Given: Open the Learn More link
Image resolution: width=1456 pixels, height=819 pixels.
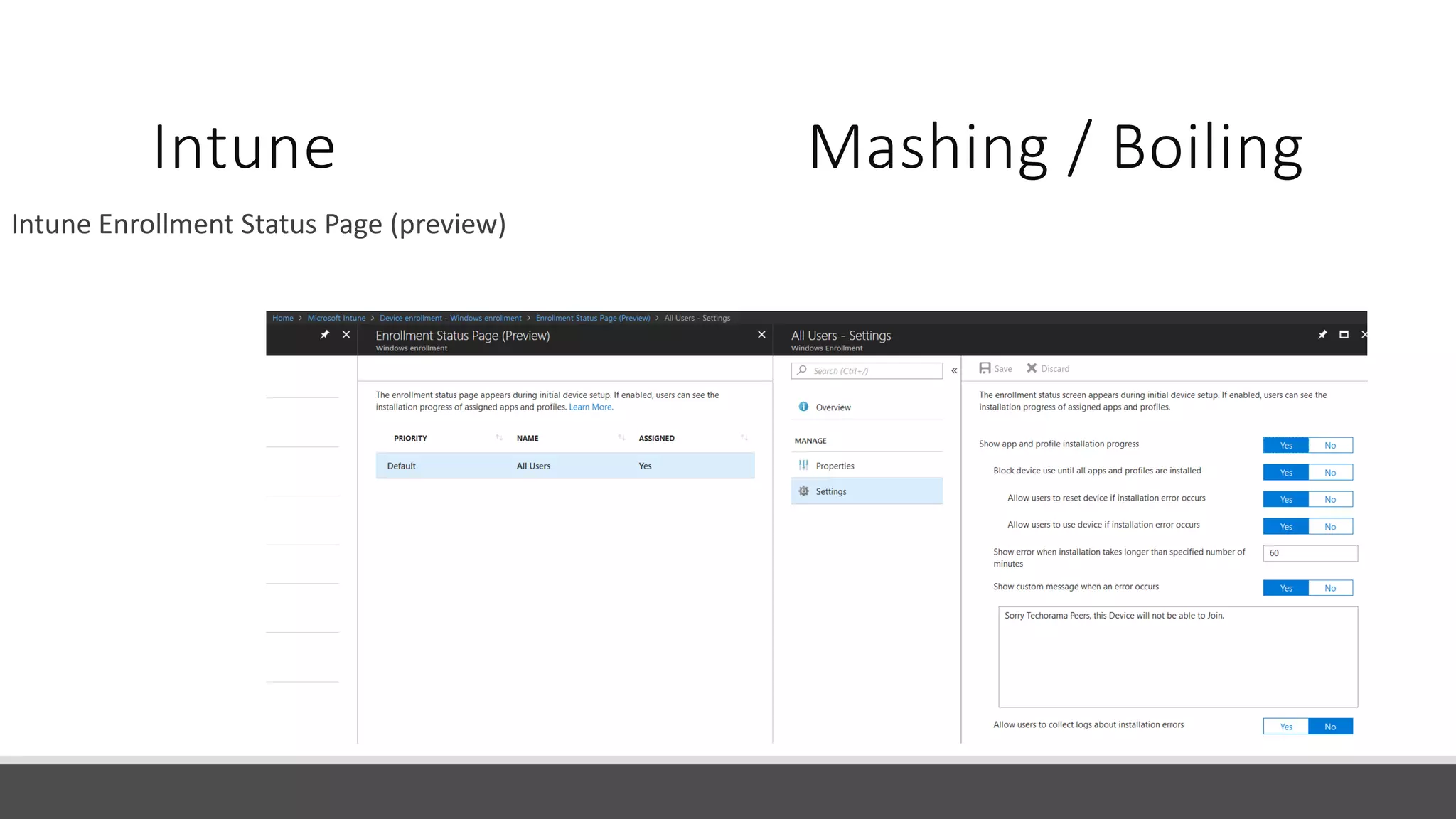Looking at the screenshot, I should pyautogui.click(x=591, y=407).
